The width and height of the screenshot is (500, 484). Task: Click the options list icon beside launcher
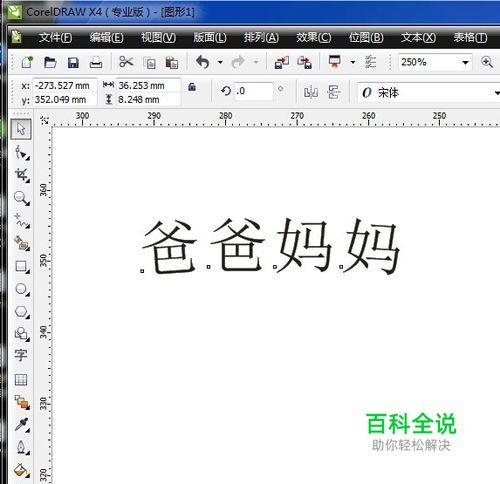tap(370, 62)
